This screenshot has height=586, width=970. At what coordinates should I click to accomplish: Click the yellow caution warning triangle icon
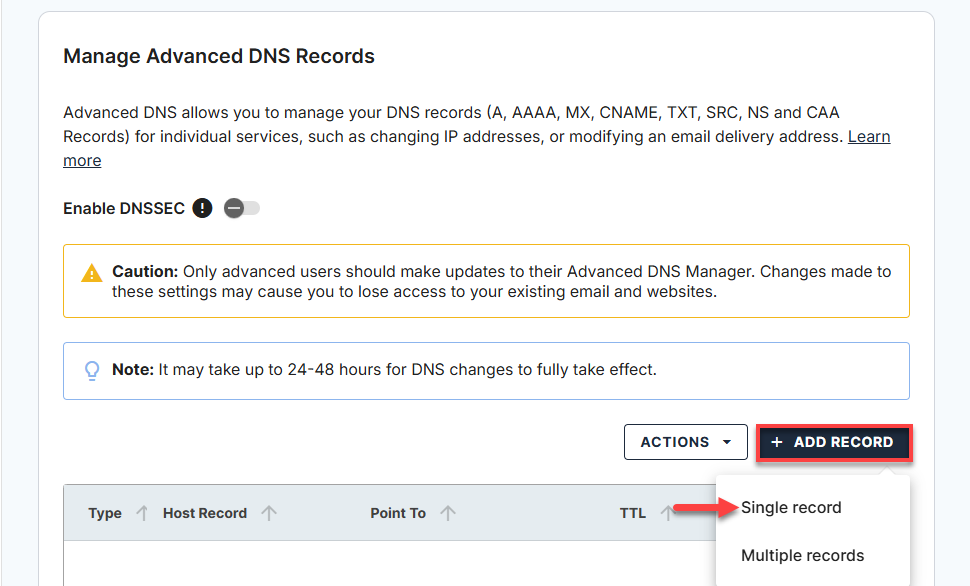pos(91,271)
